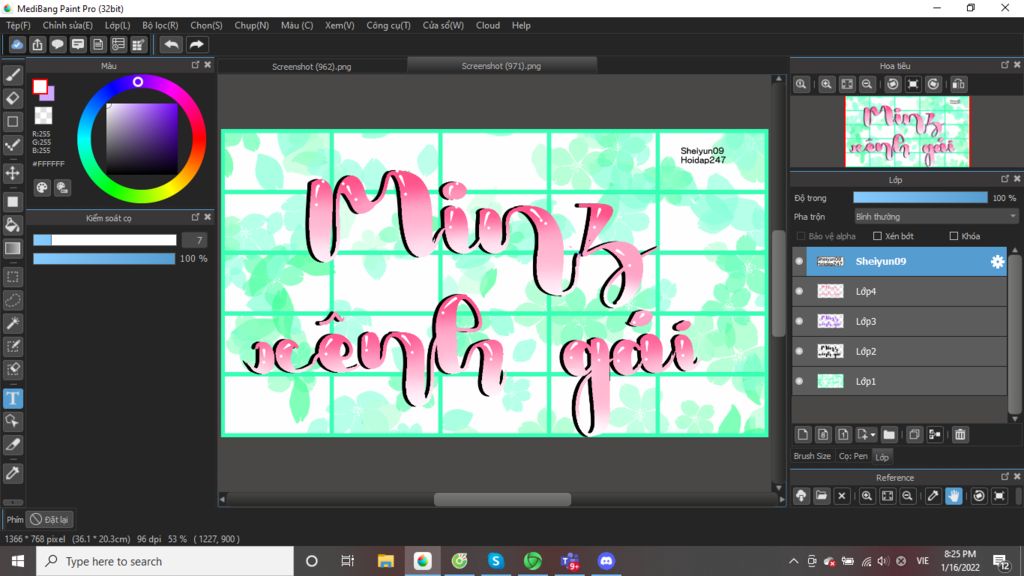Click the Đặt lại reset button
Image resolution: width=1024 pixels, height=576 pixels.
pos(50,520)
